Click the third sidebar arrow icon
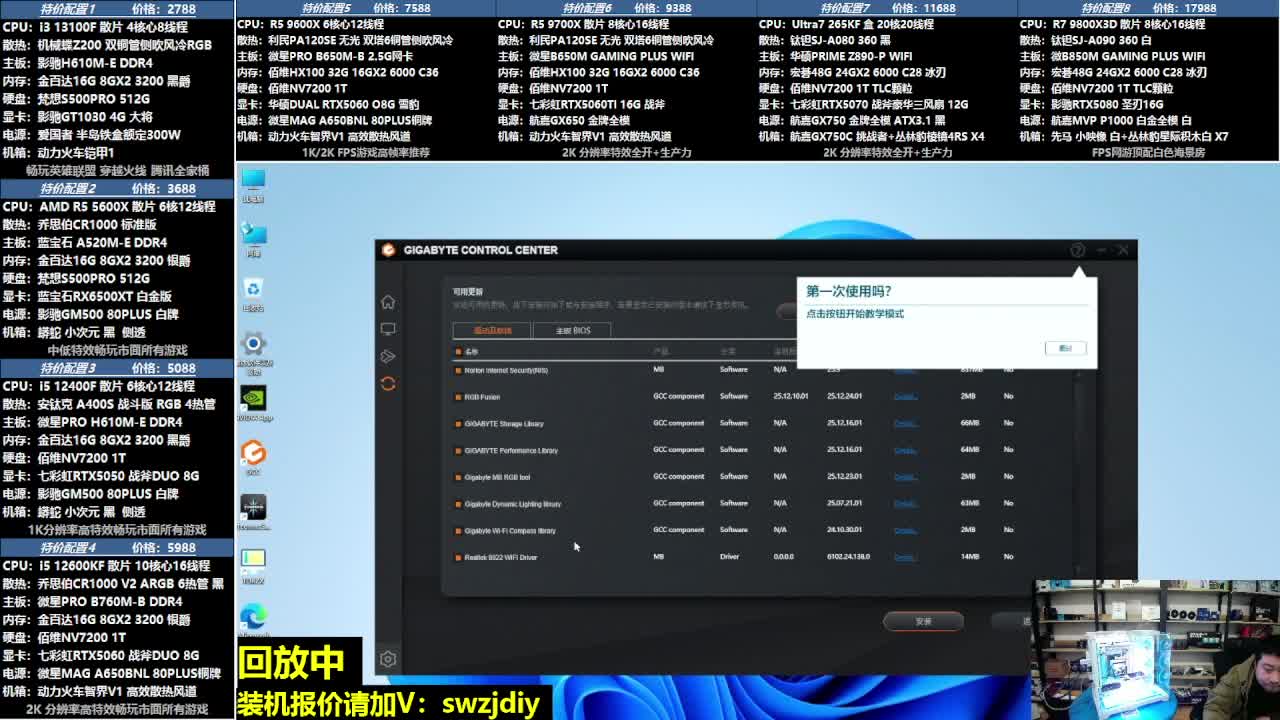 [388, 356]
